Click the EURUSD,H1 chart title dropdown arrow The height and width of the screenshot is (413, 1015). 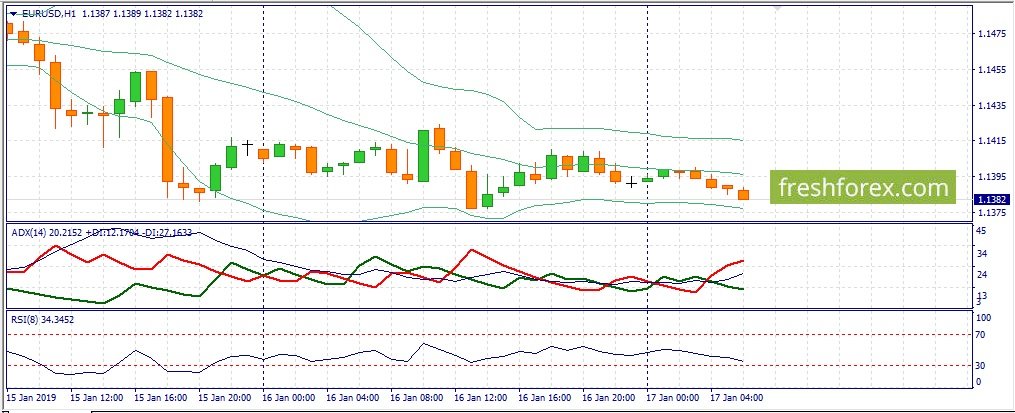[13, 13]
